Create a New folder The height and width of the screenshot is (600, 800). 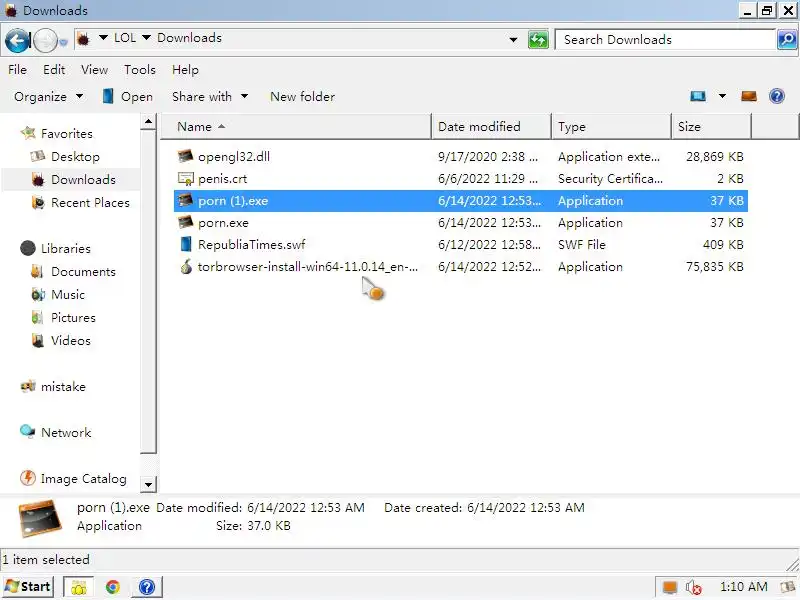[303, 97]
